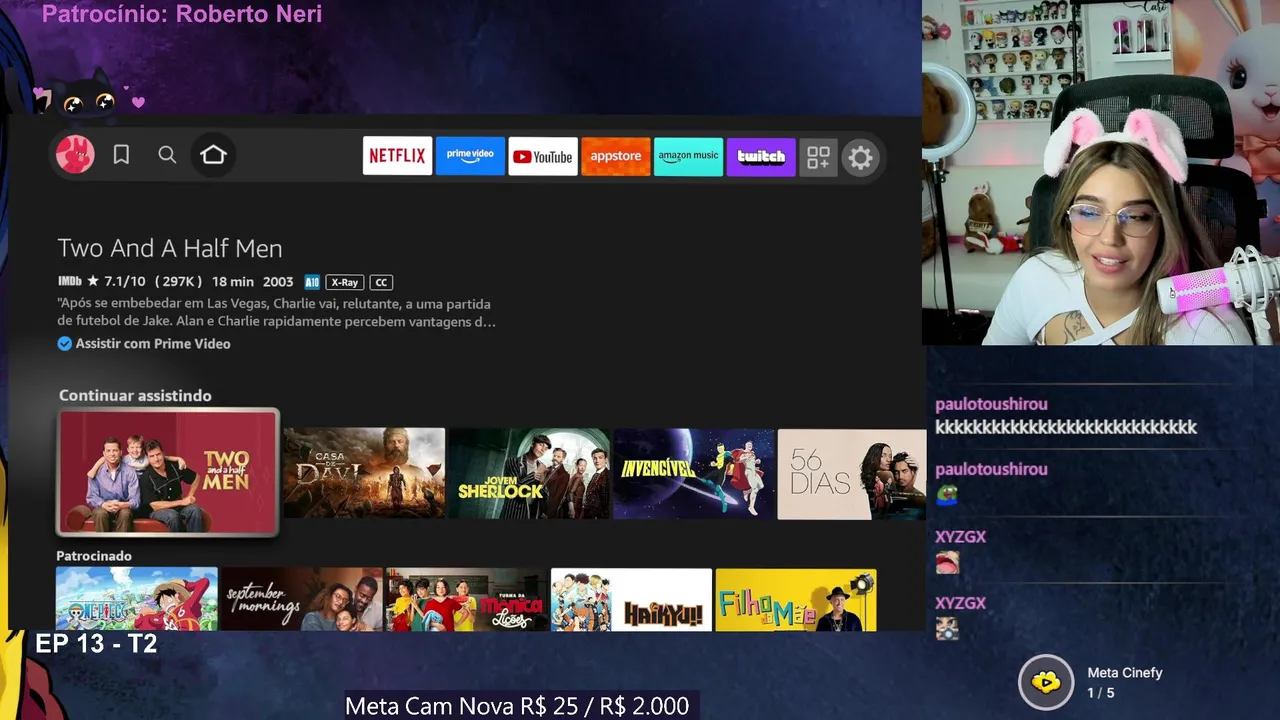Select the 56 Dias thumbnail

point(852,474)
